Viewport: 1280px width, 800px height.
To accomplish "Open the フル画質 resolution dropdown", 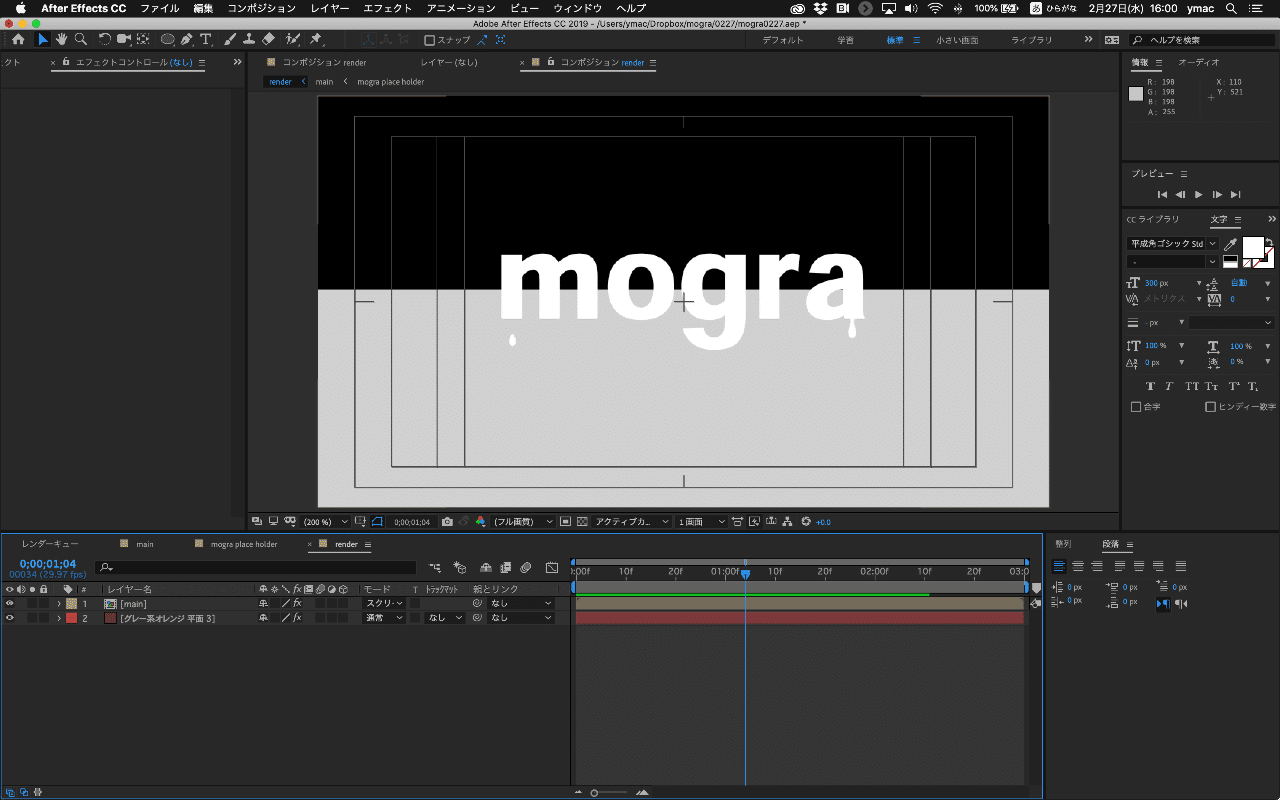I will click(523, 522).
